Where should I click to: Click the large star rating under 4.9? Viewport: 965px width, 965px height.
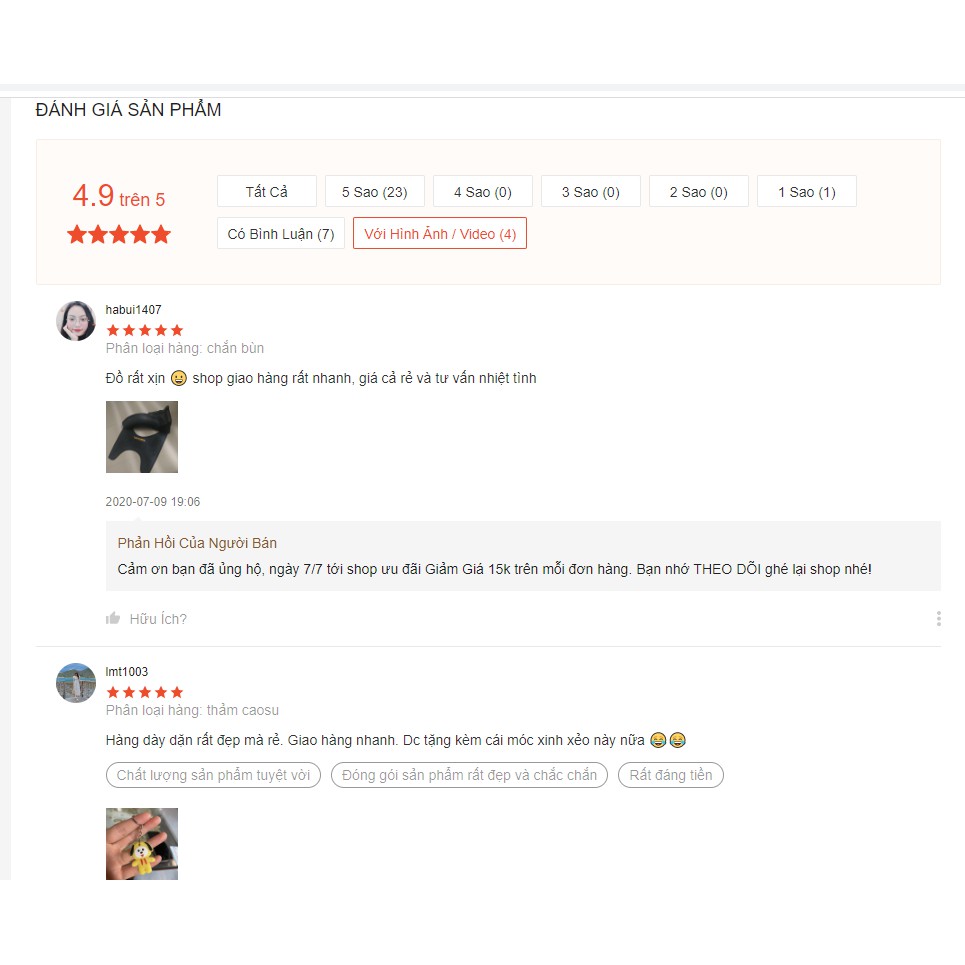point(119,234)
